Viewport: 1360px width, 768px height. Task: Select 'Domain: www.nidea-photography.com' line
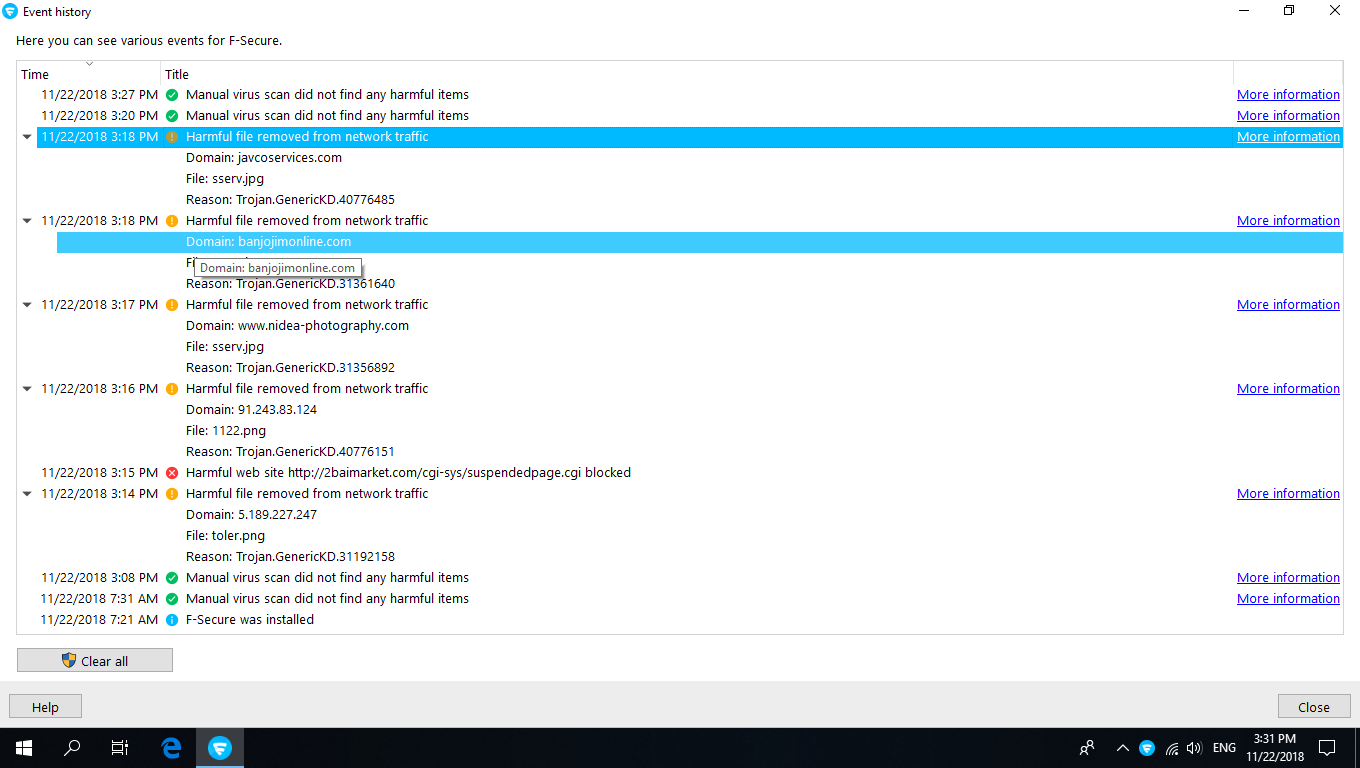(x=297, y=326)
